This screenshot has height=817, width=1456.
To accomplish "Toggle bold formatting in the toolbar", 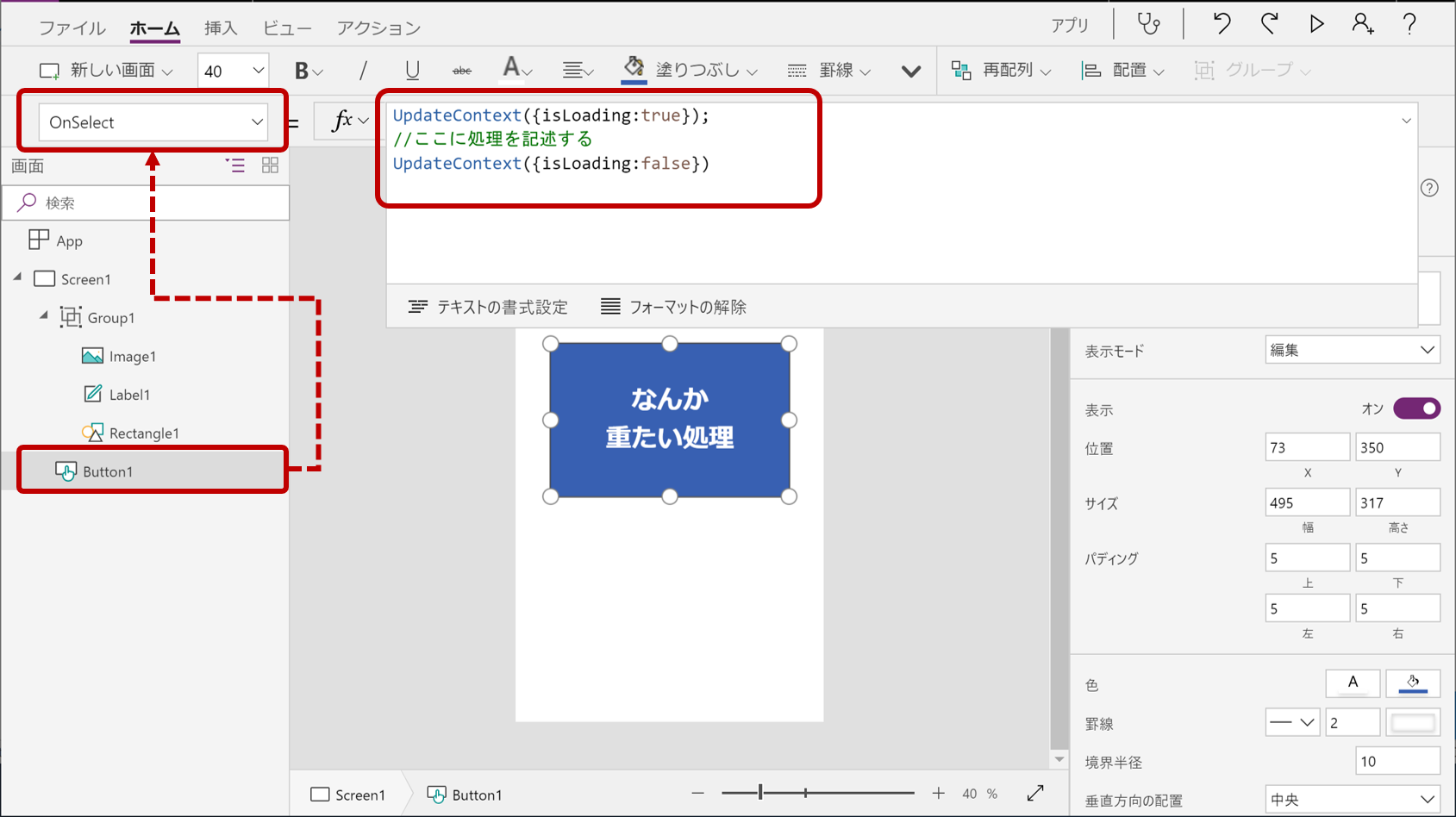I will pyautogui.click(x=303, y=70).
